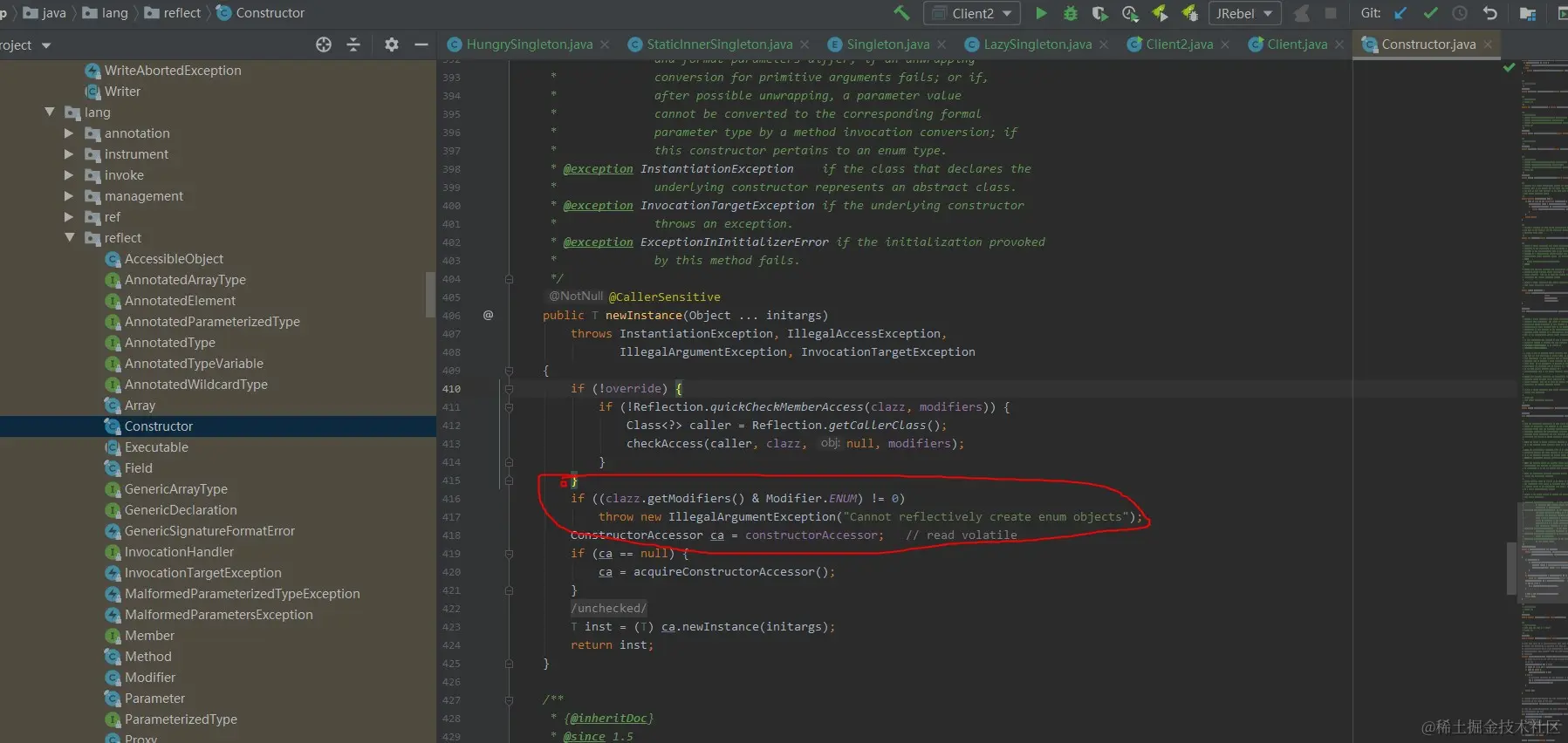1568x743 pixels.
Task: Revert changes with the rollback arrow
Action: 1490,13
